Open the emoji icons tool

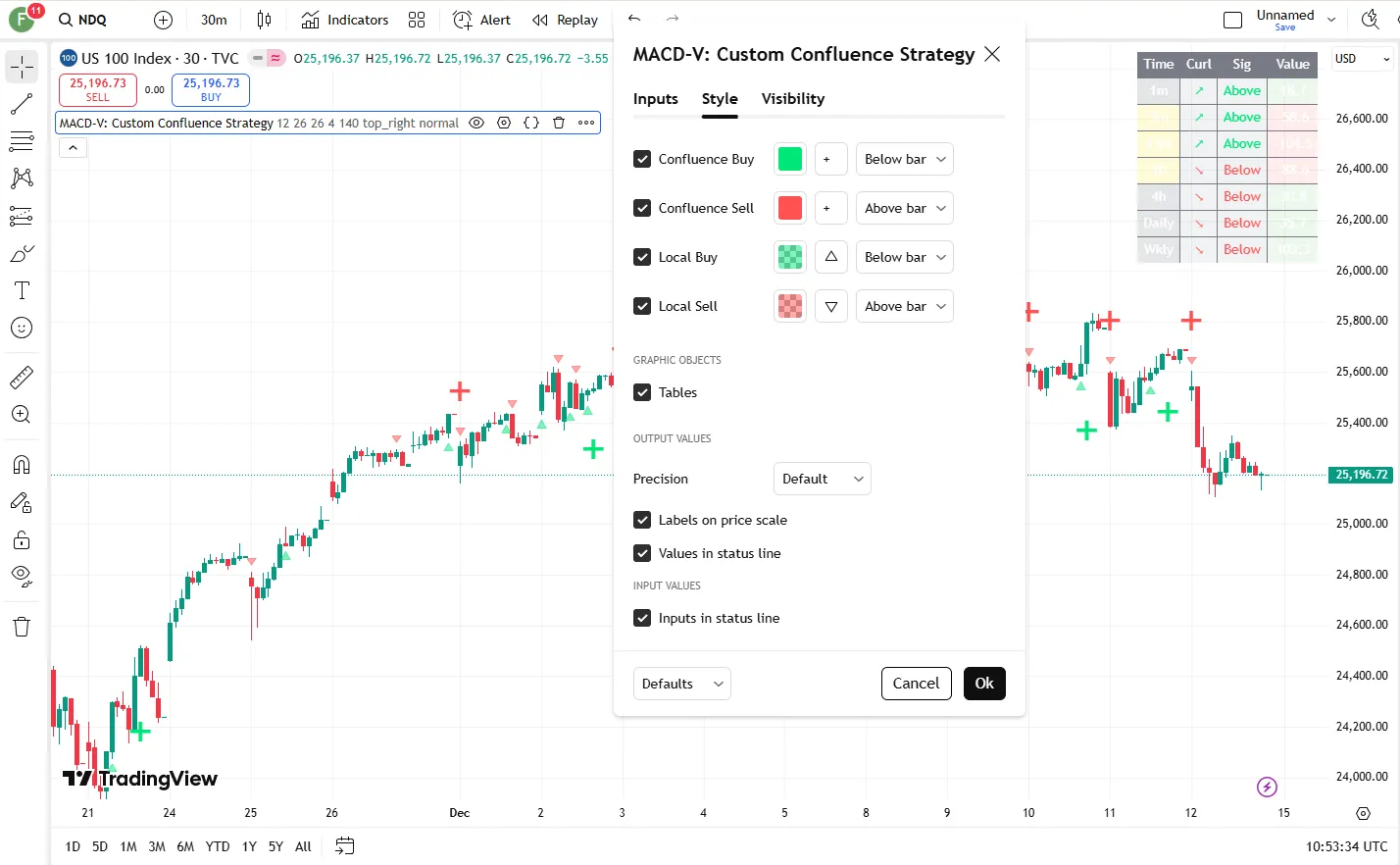(22, 328)
